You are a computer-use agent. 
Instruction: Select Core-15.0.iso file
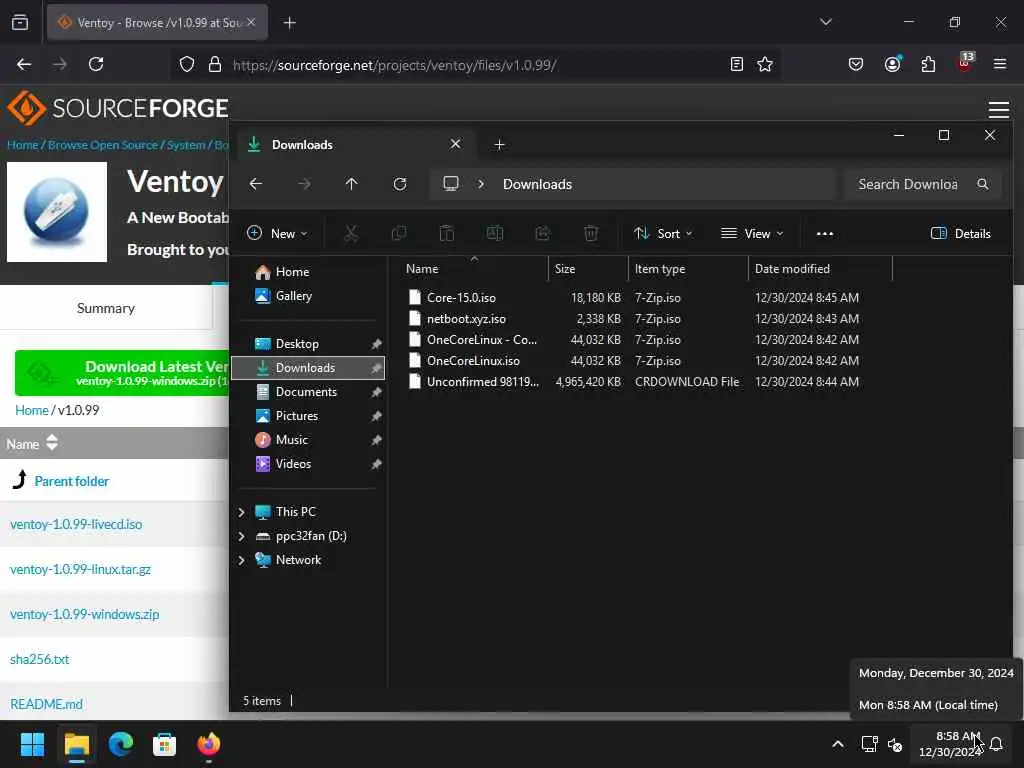point(461,298)
